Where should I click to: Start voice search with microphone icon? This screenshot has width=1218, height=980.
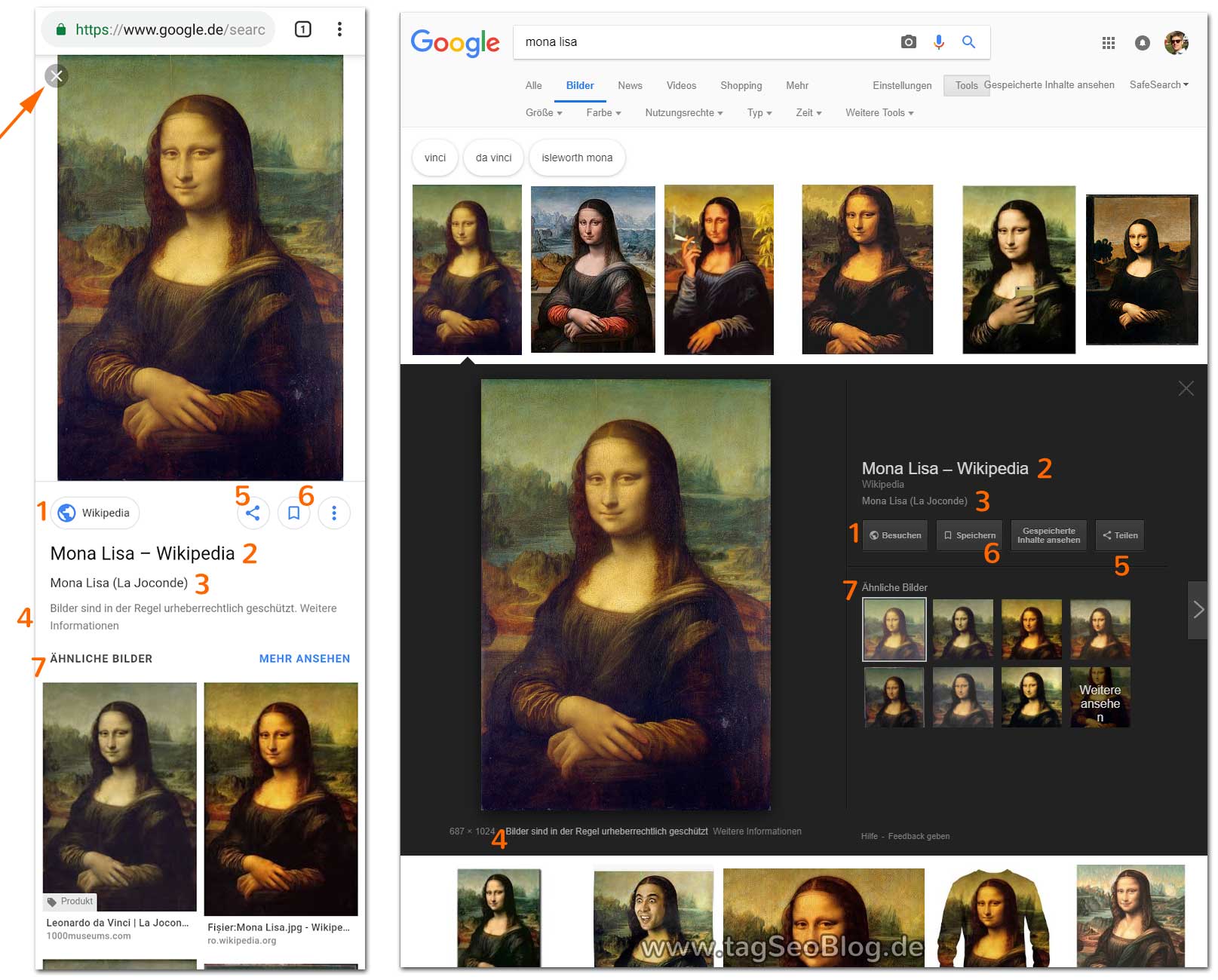tap(938, 42)
